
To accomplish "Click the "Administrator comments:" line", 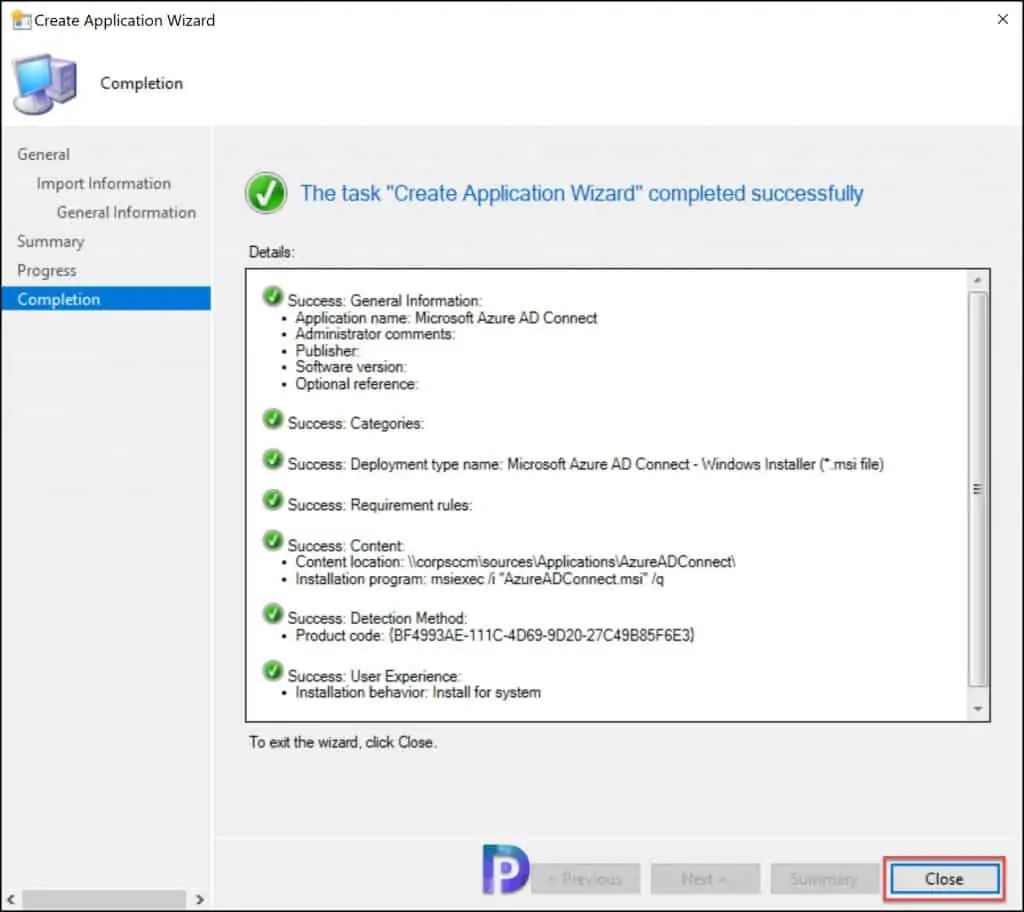I will point(375,334).
